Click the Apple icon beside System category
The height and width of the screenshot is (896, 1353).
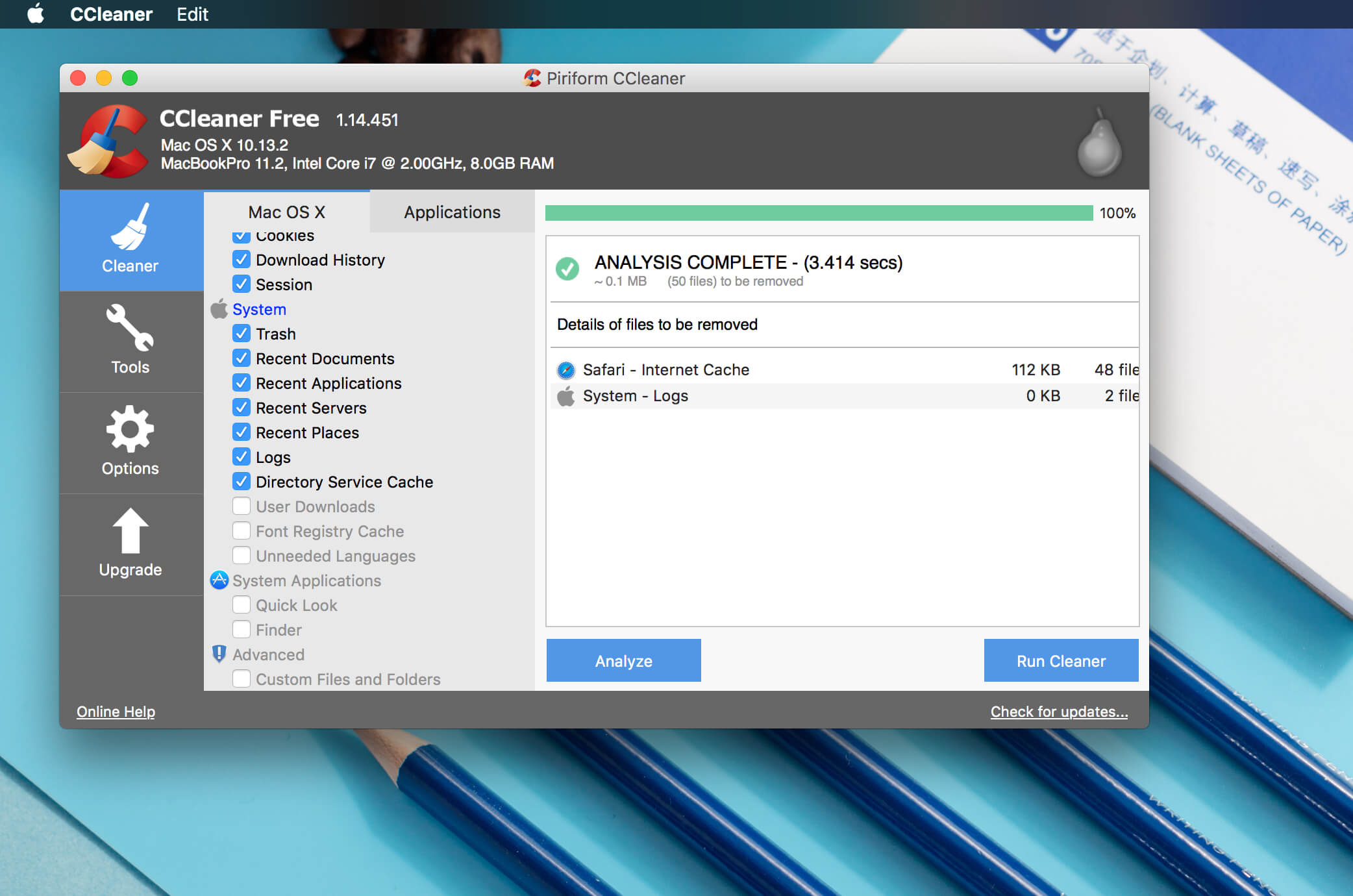coord(219,309)
